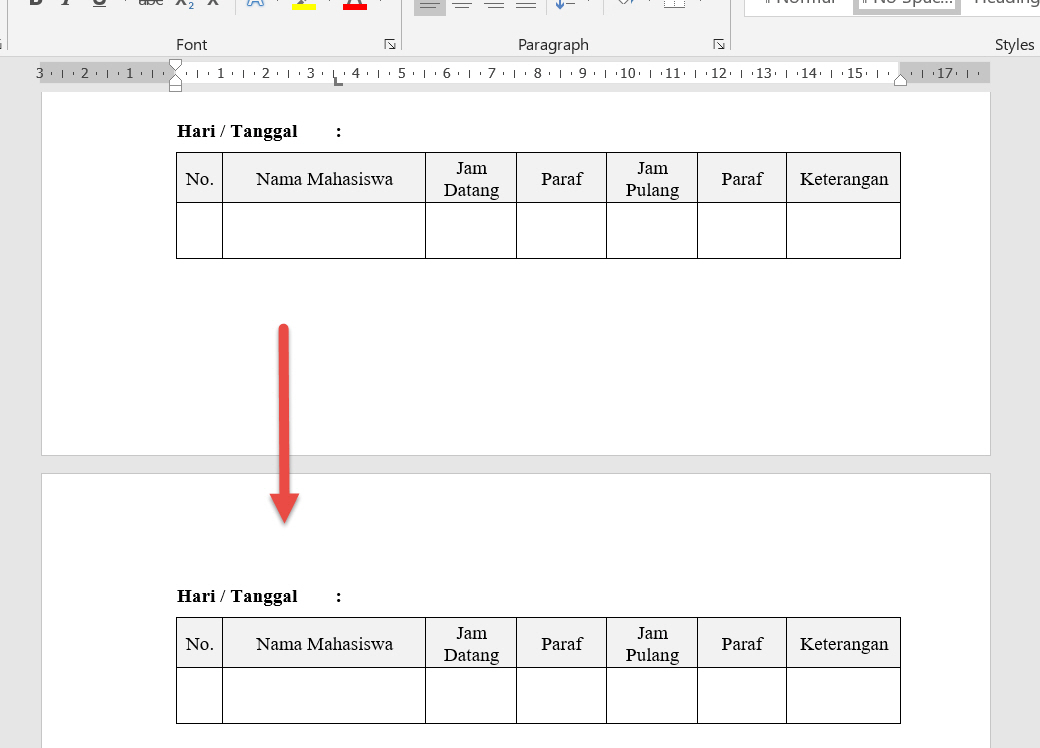
Task: Toggle justified alignment
Action: 527,5
